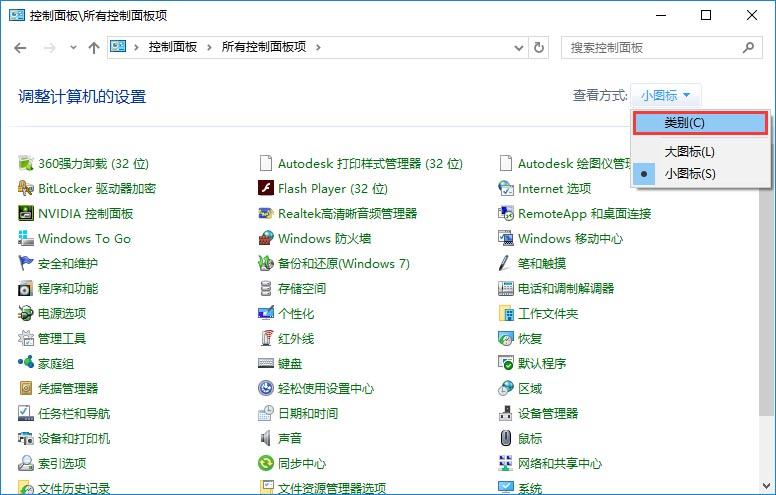Image resolution: width=776 pixels, height=495 pixels.
Task: Click the window title control panel icon
Action: tap(17, 15)
